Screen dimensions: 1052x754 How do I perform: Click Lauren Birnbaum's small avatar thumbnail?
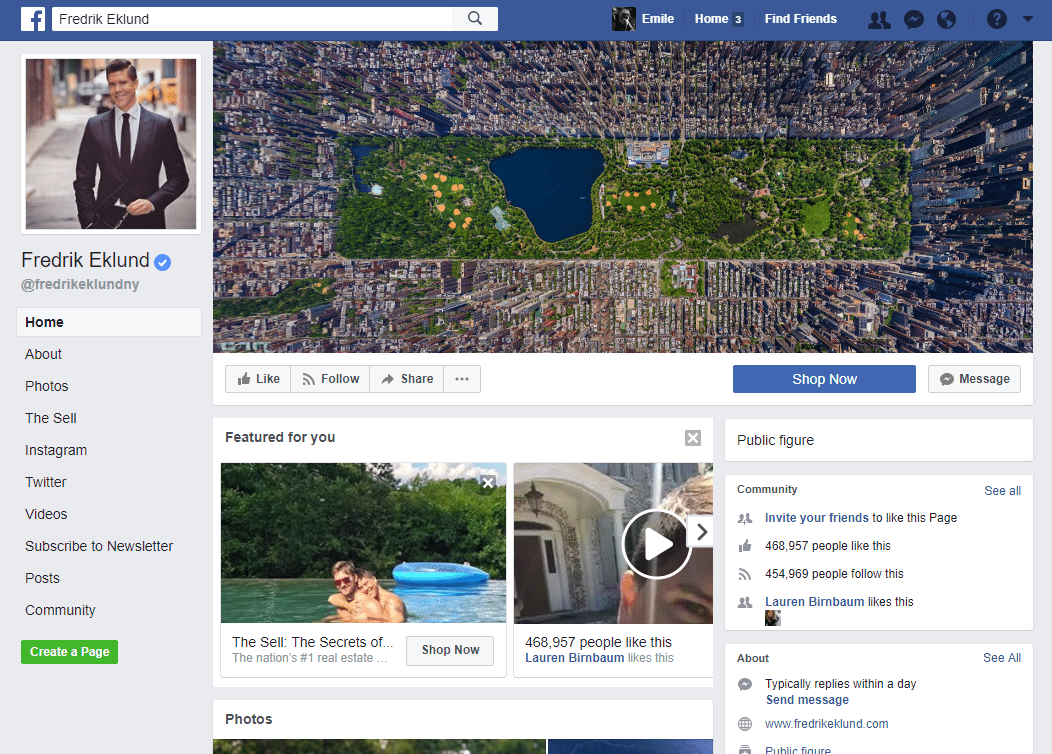point(772,618)
